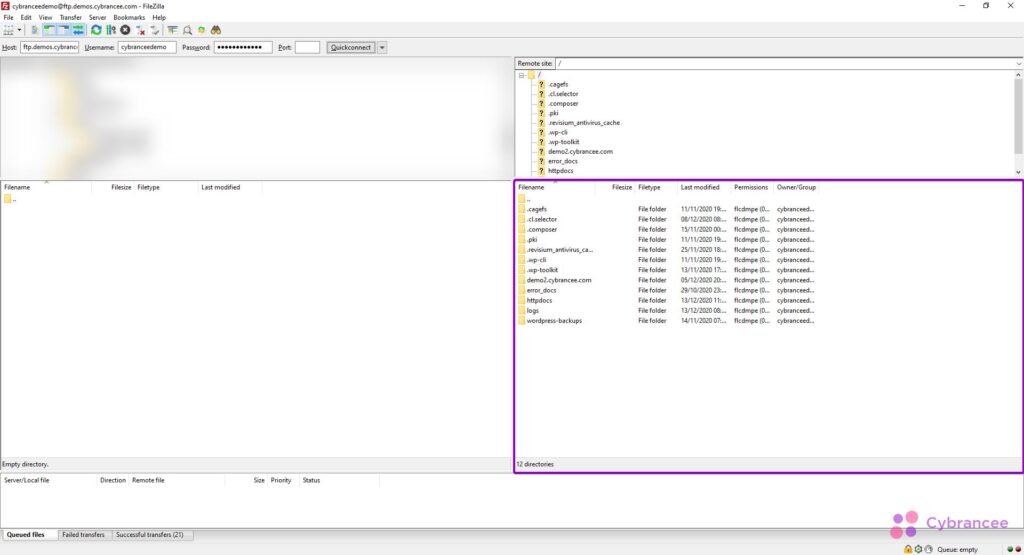The image size is (1024, 555).
Task: Select the .revisium_antivirus_ca... folder row
Action: (x=667, y=249)
